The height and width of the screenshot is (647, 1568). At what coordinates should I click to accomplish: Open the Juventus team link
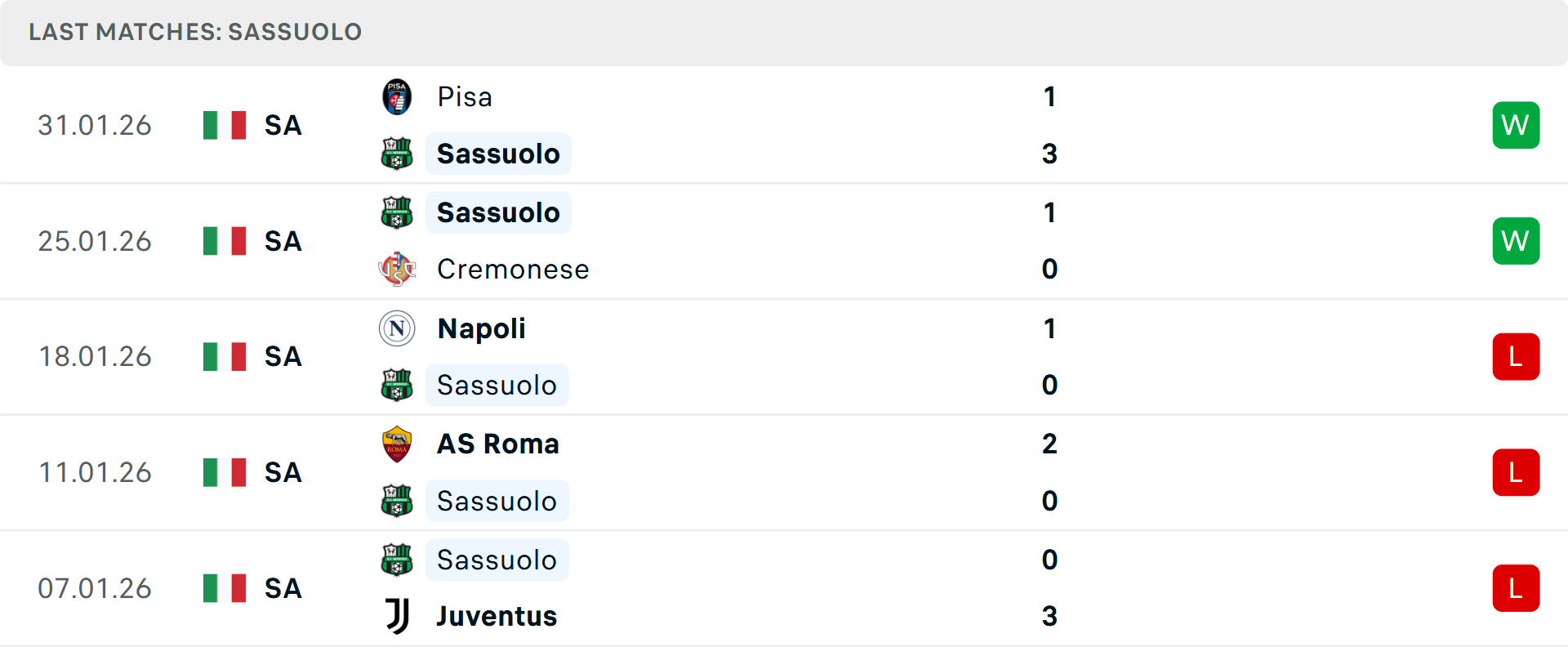[497, 616]
